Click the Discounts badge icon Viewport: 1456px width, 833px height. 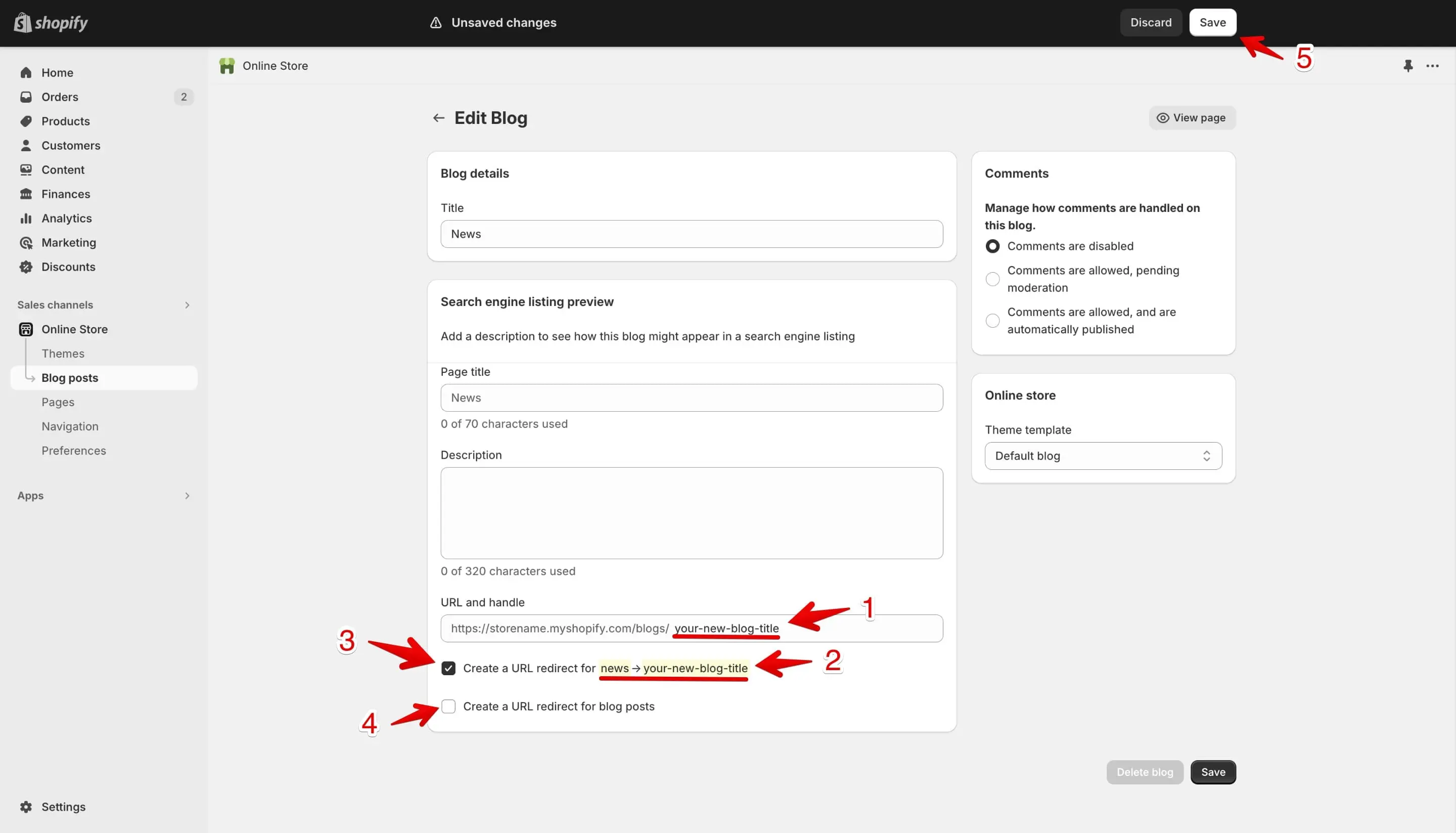coord(26,267)
